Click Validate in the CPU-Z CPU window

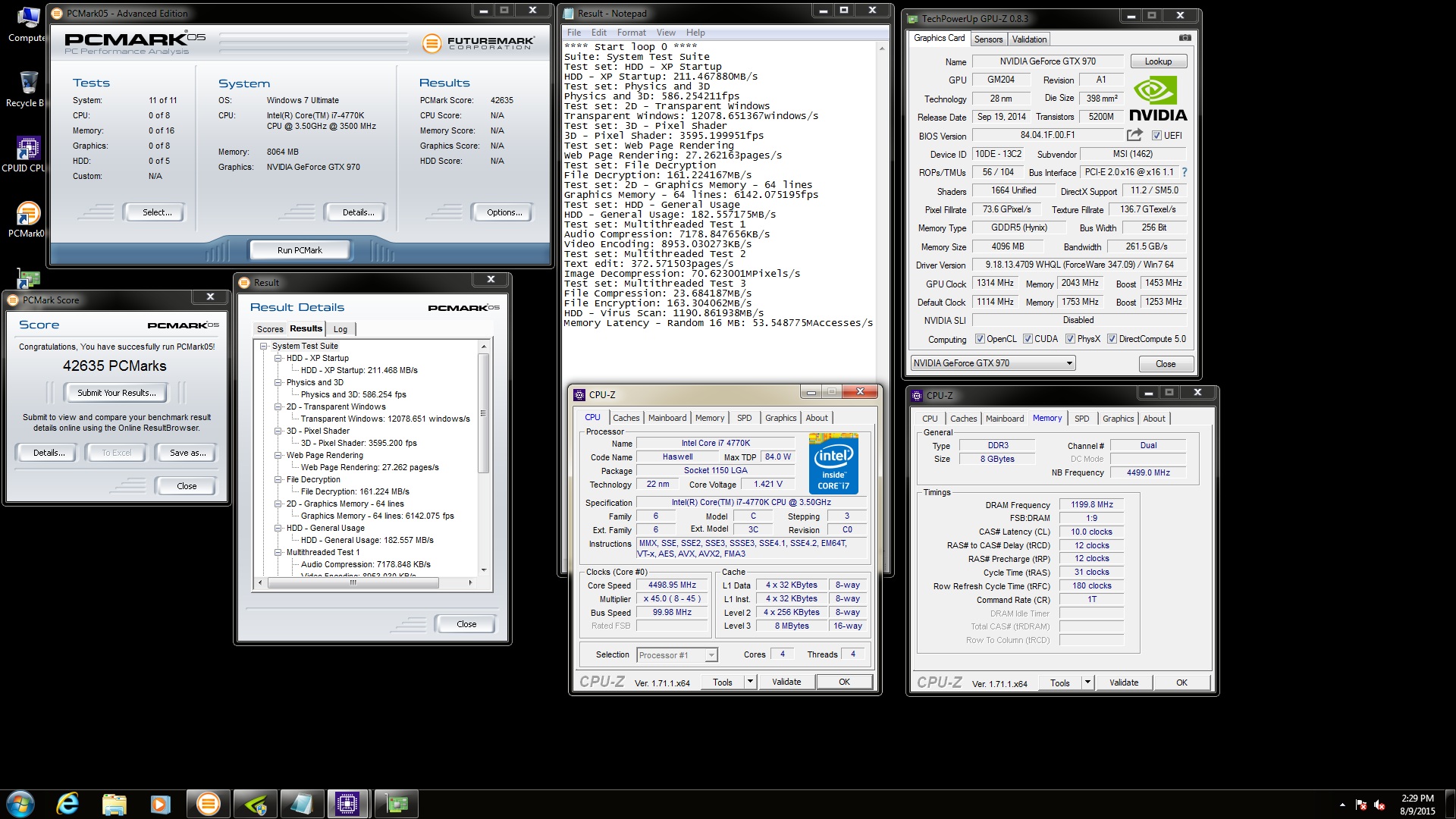(x=786, y=682)
